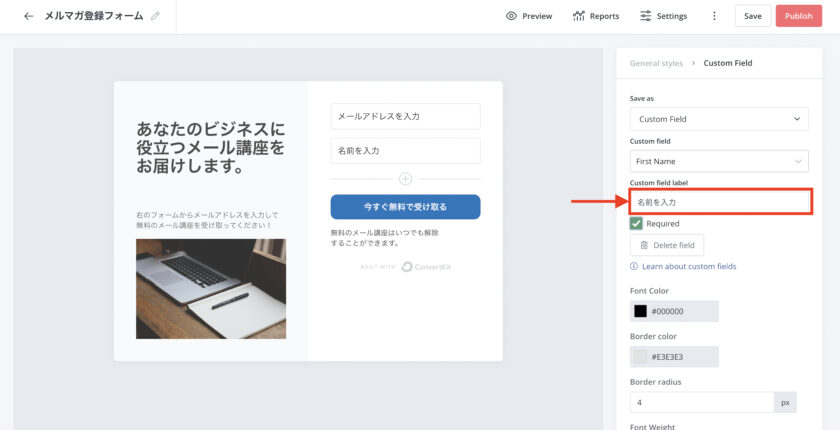
Task: Go back using the left arrow icon
Action: coord(28,16)
